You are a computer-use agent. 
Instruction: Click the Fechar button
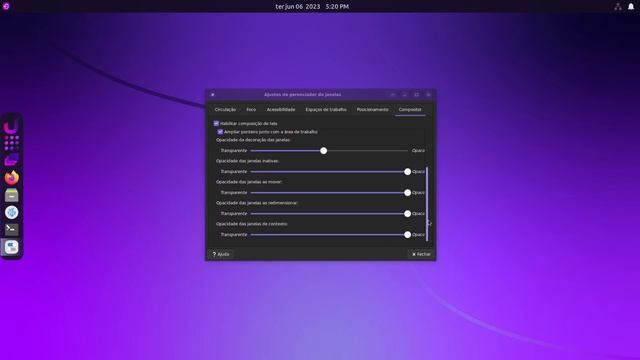421,254
